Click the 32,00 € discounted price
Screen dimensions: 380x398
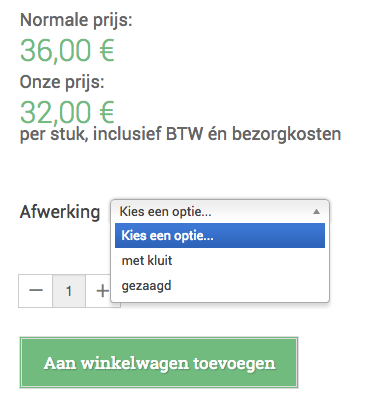pos(67,112)
